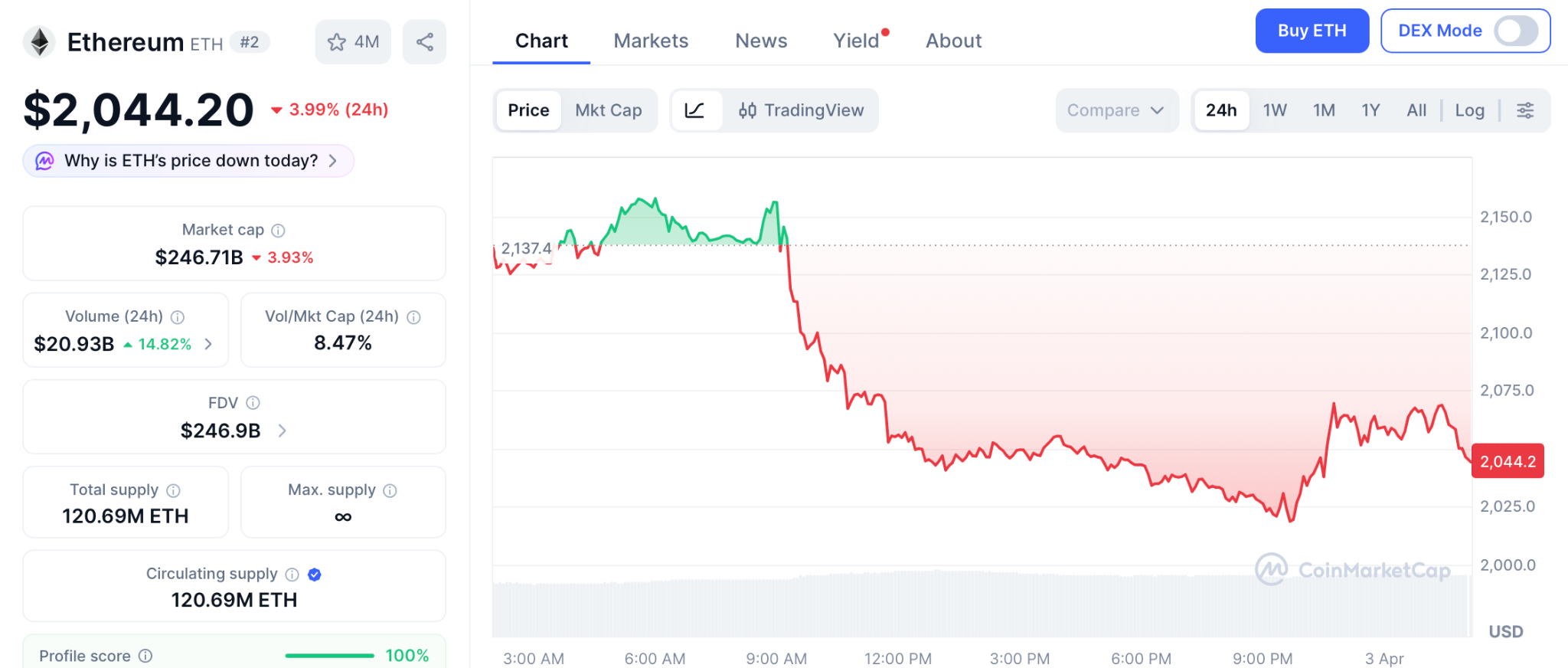
Task: Open the Compare dropdown
Action: pyautogui.click(x=1116, y=110)
